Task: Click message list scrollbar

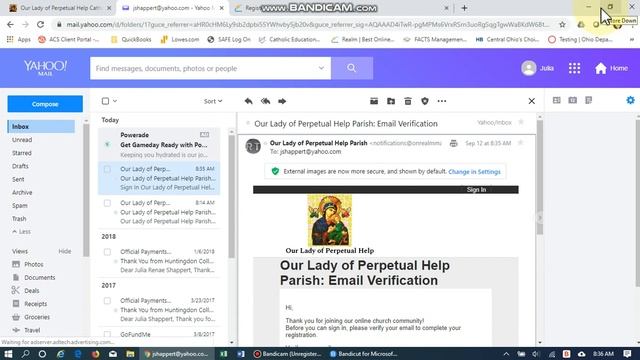Action: tap(231, 196)
